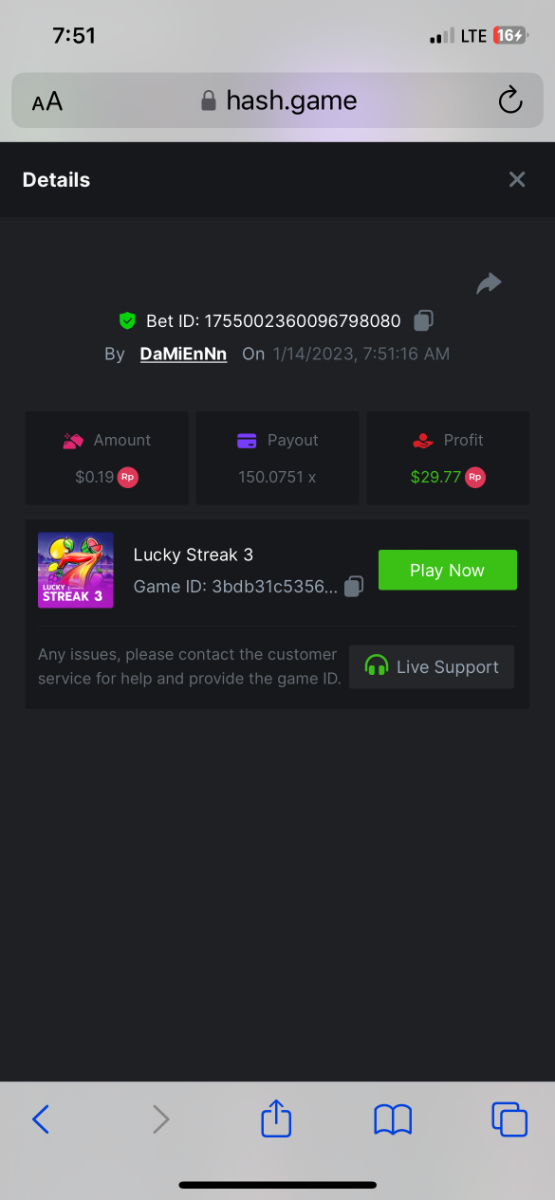Select the Payout 150.0751 x card
This screenshot has height=1200, width=555.
tap(277, 458)
